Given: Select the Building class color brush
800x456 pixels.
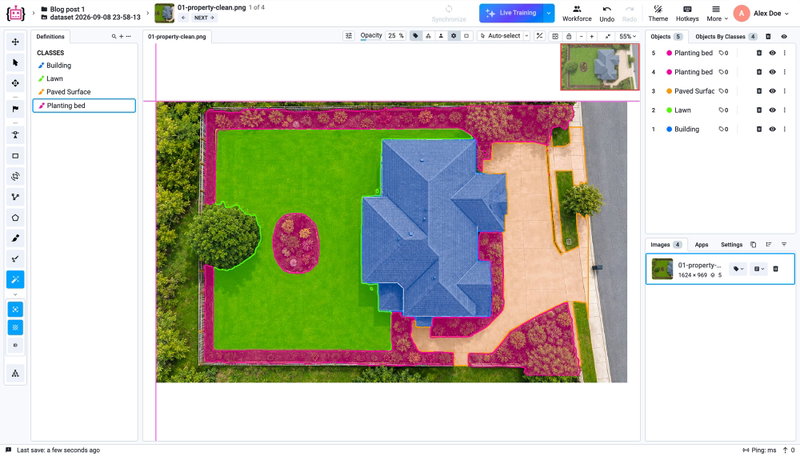Looking at the screenshot, I should 41,65.
